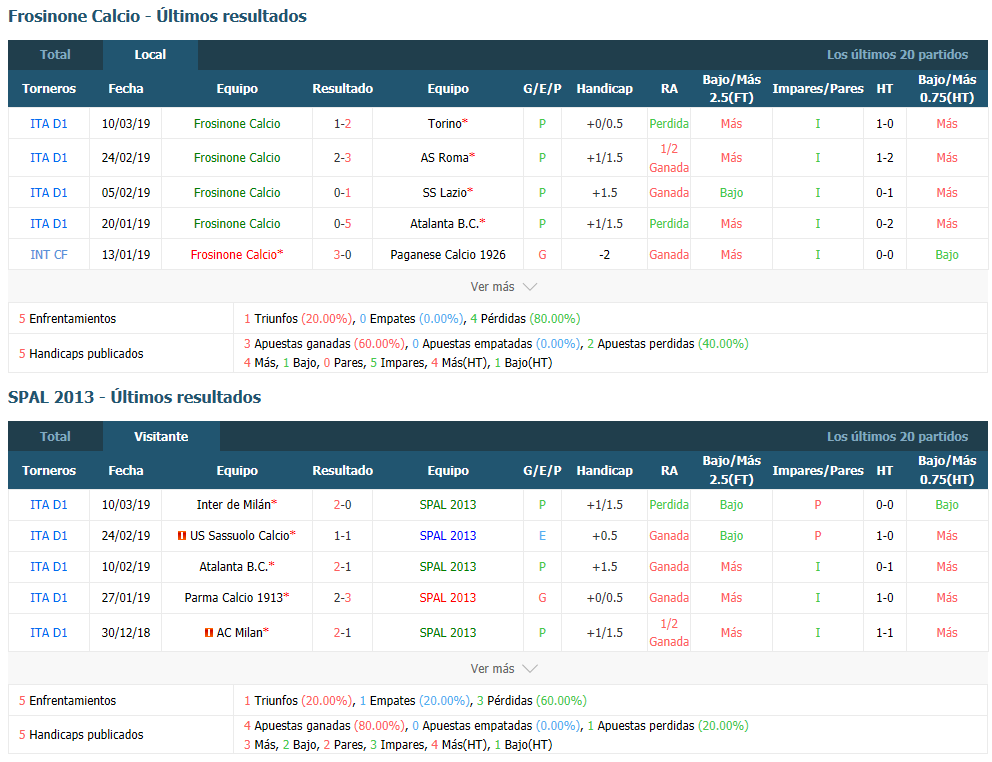Viewport: 992px width, 762px height.
Task: Switch to the Total tab under Frosinone Calcio results
Action: 55,55
